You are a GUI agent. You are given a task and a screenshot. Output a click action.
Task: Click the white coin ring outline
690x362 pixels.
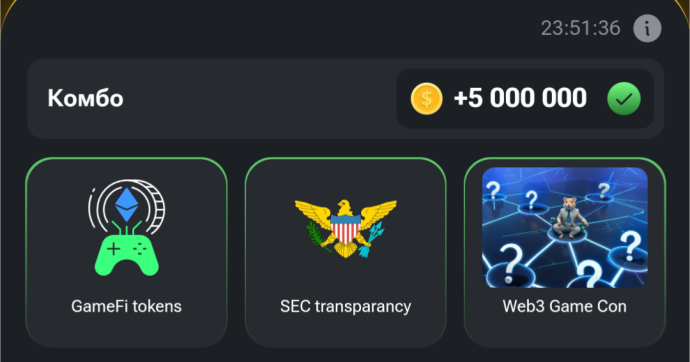pyautogui.click(x=127, y=207)
